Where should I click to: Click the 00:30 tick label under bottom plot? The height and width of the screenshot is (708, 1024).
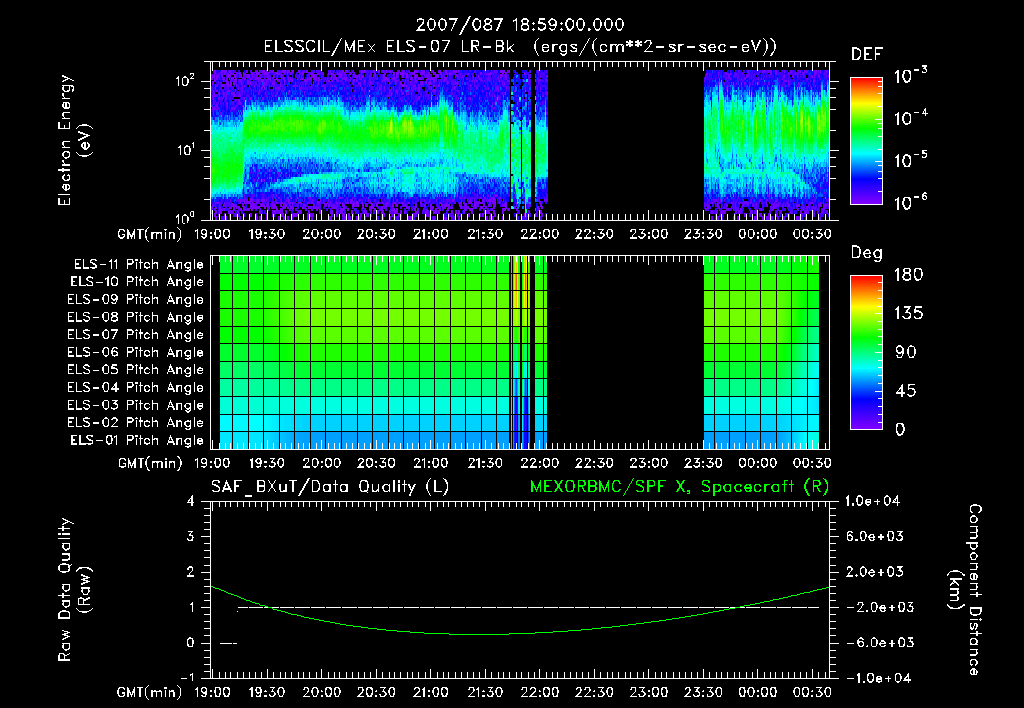(812, 692)
